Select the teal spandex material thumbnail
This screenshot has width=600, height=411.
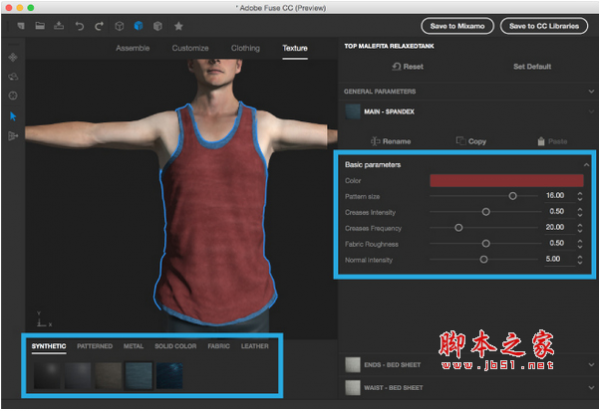[139, 376]
